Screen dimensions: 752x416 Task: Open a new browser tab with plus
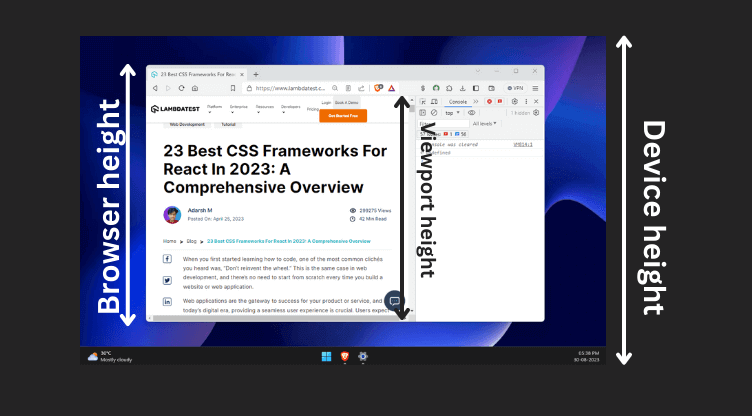pyautogui.click(x=256, y=74)
